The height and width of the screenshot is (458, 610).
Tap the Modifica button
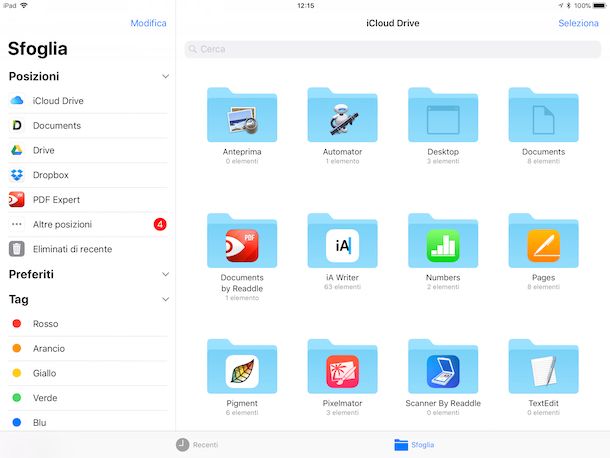tap(148, 23)
